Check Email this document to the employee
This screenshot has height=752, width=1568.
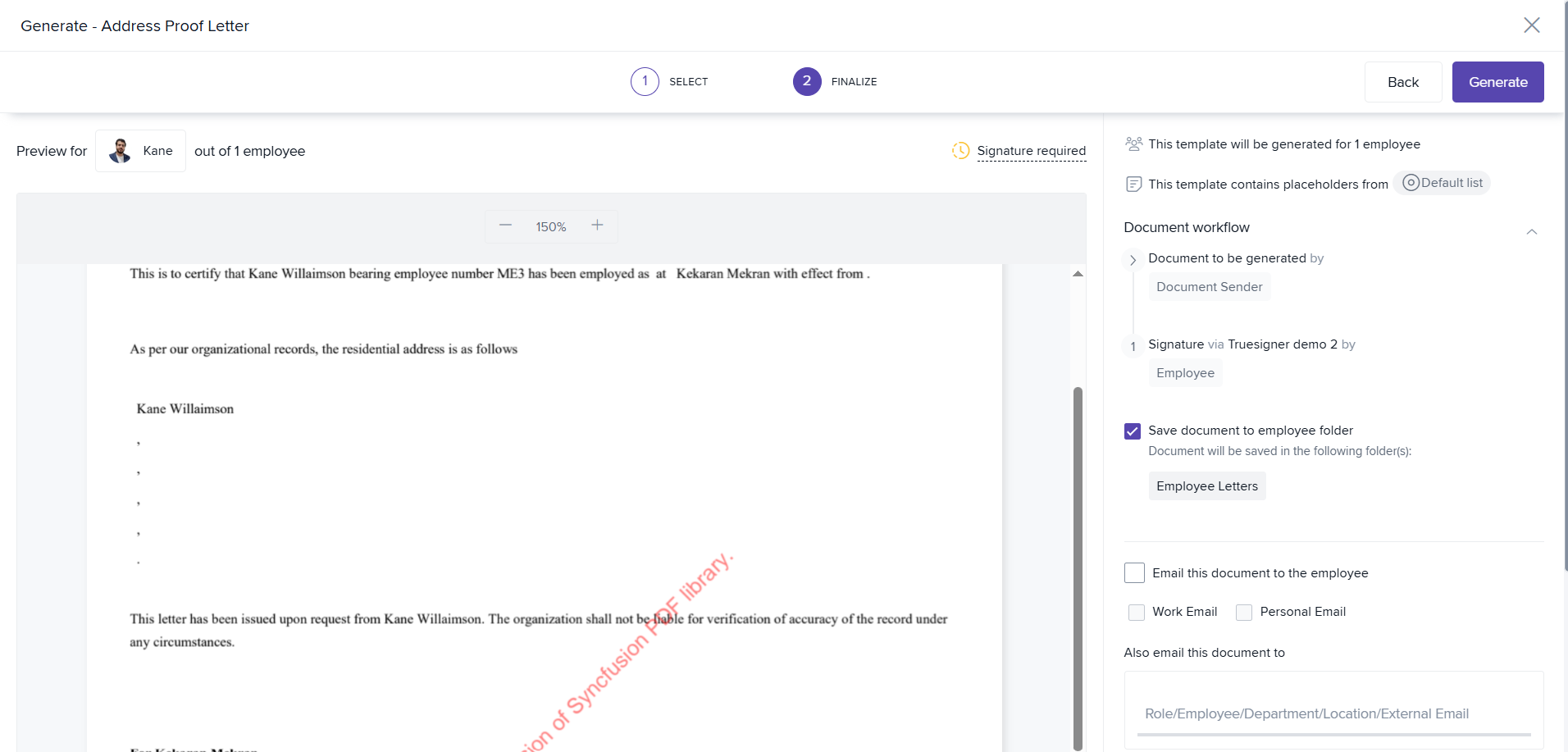pos(1134,572)
